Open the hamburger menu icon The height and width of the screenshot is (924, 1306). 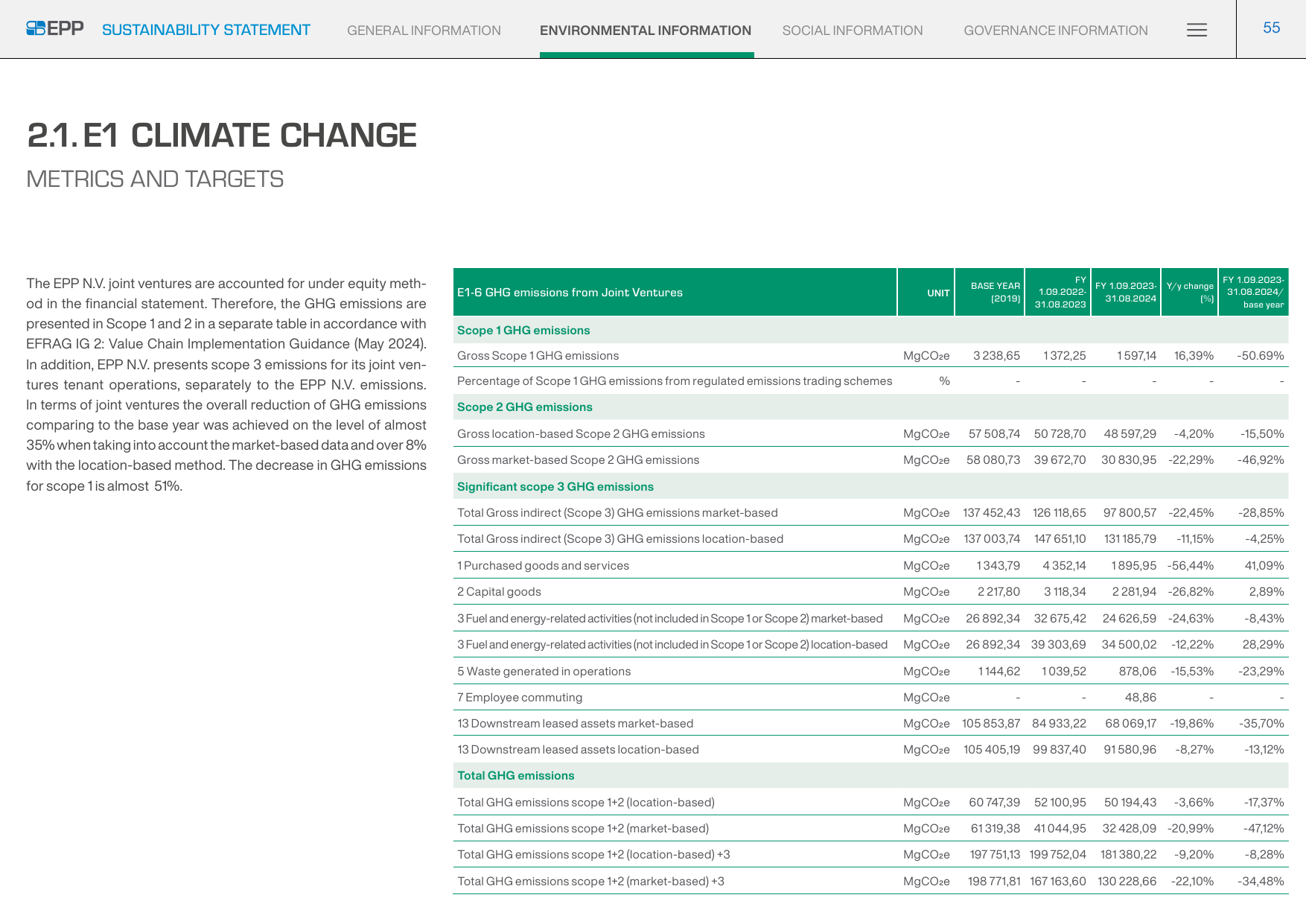[1197, 30]
